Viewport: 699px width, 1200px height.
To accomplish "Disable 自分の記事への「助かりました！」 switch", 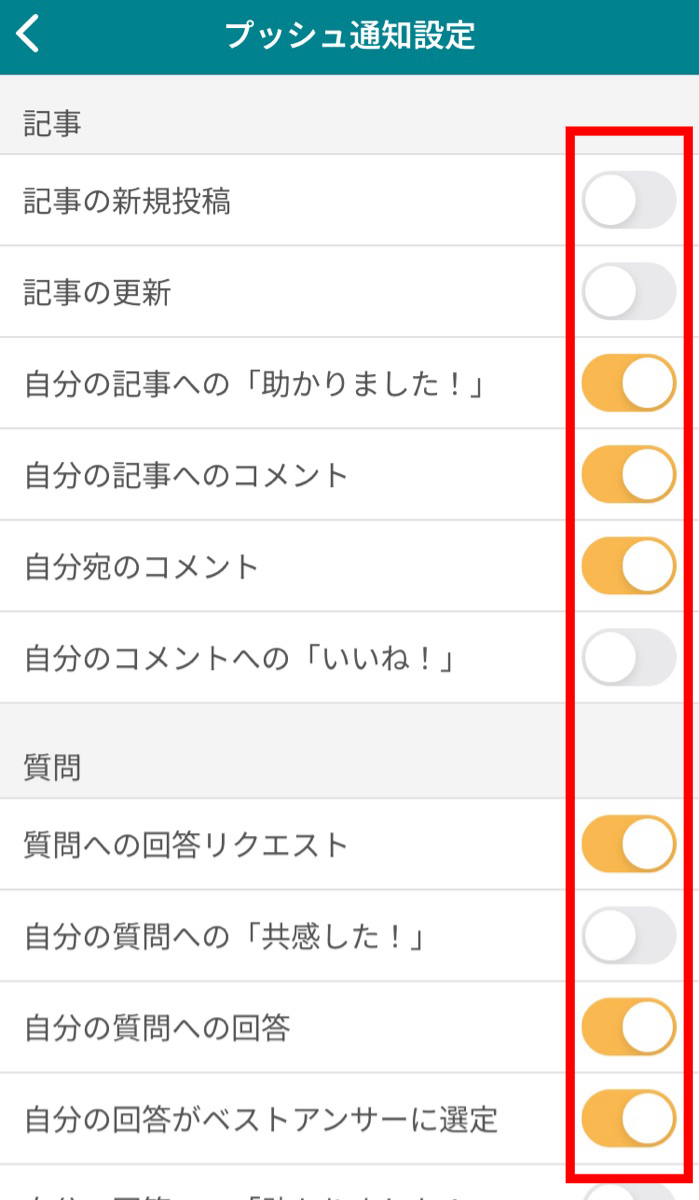I will 629,383.
